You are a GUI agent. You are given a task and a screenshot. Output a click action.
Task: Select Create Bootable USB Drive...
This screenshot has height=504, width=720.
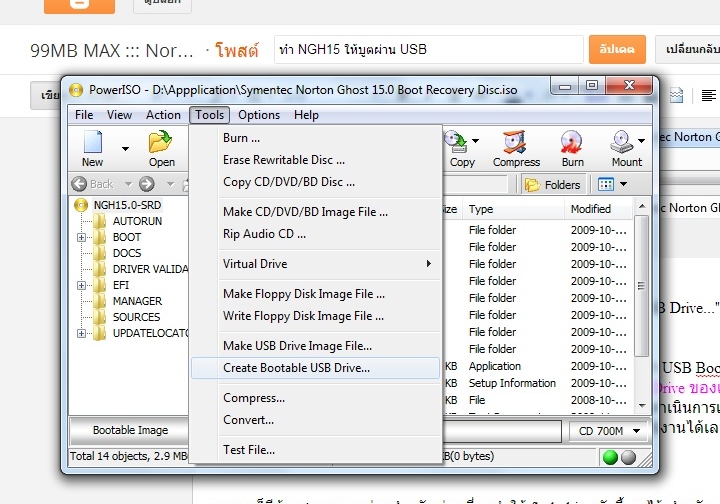(x=315, y=368)
